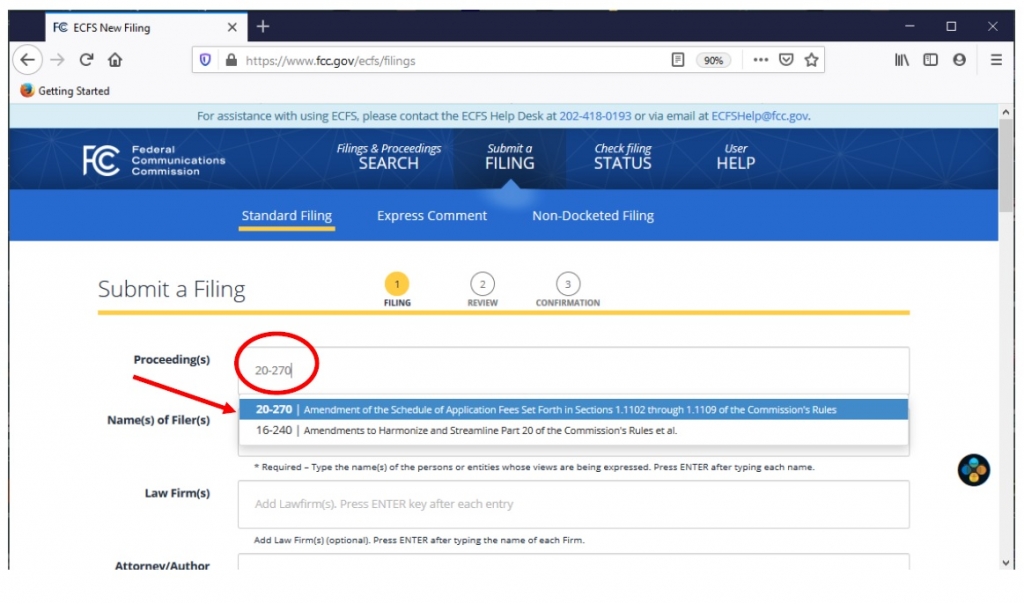
Task: Open the Library bookmarks icon
Action: pos(901,60)
